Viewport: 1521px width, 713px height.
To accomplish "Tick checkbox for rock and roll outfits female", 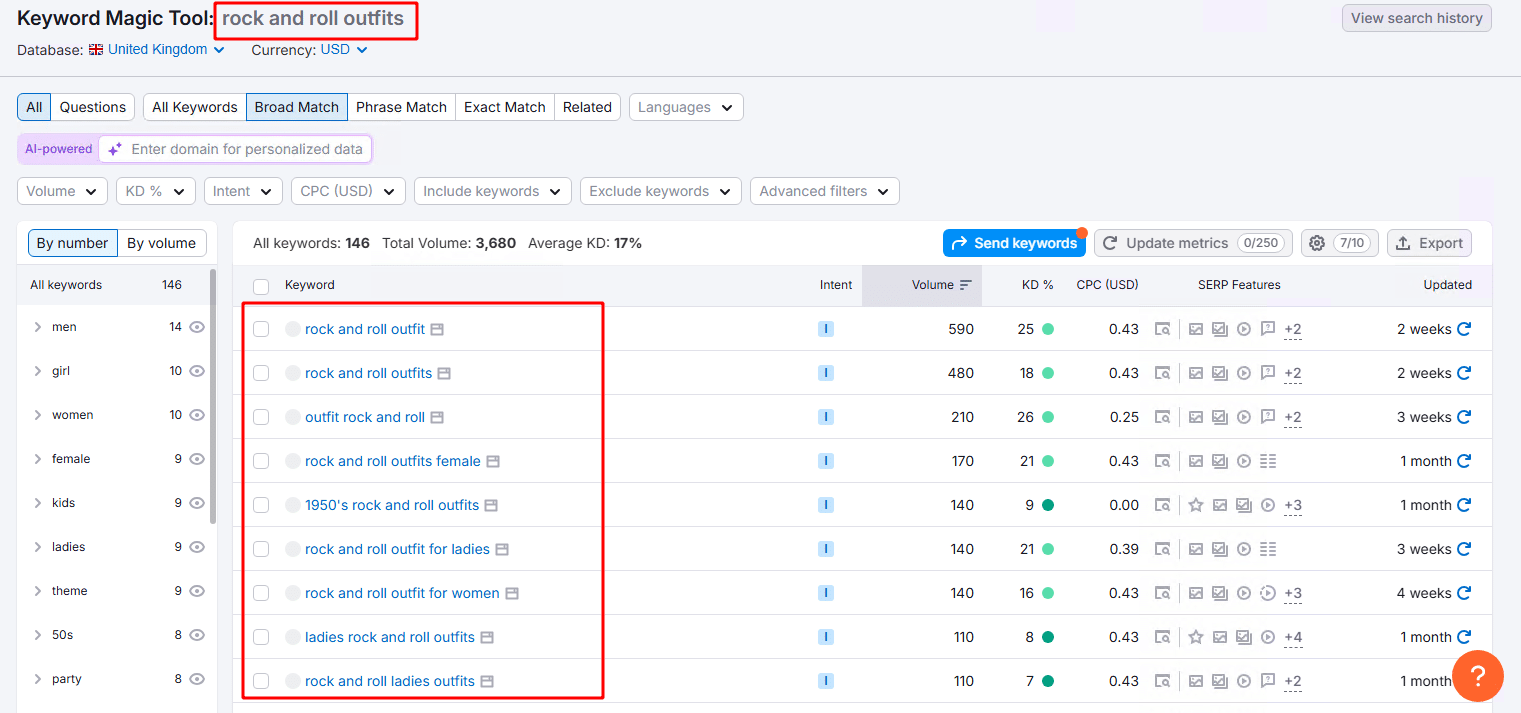I will coord(261,461).
